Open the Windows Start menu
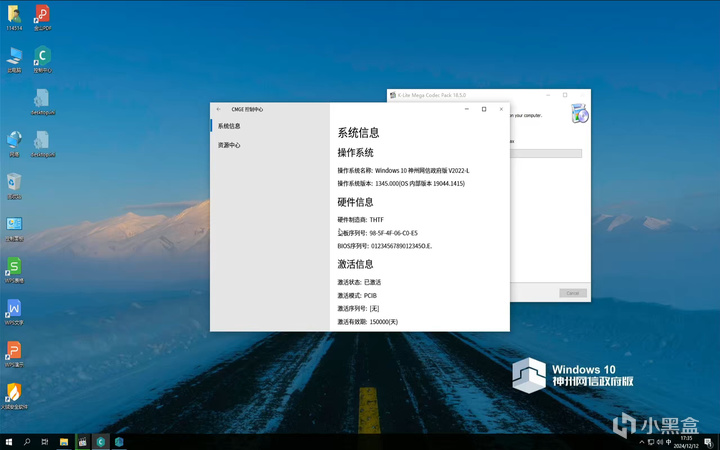This screenshot has height=450, width=720. (x=9, y=442)
